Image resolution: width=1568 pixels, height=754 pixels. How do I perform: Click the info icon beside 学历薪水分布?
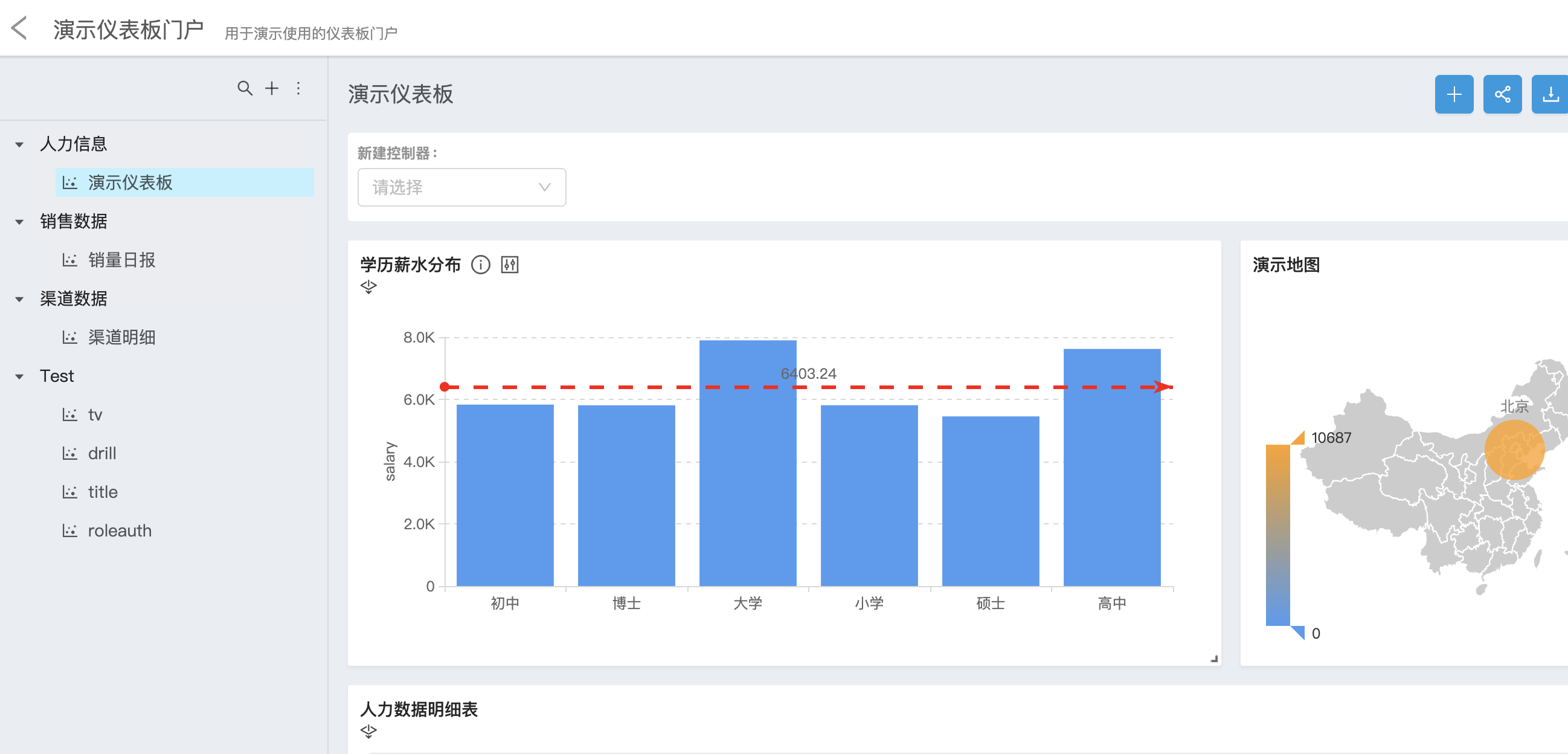(x=480, y=265)
